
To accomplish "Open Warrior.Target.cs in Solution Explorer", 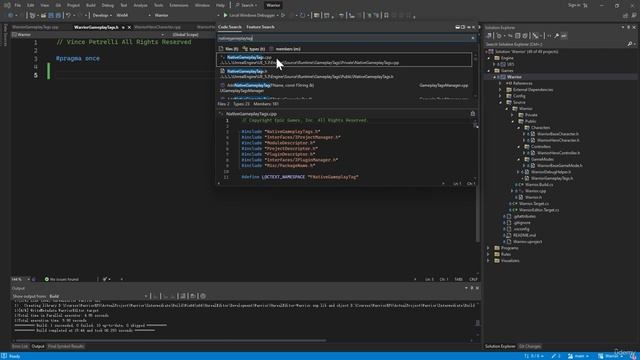I will coord(533,203).
